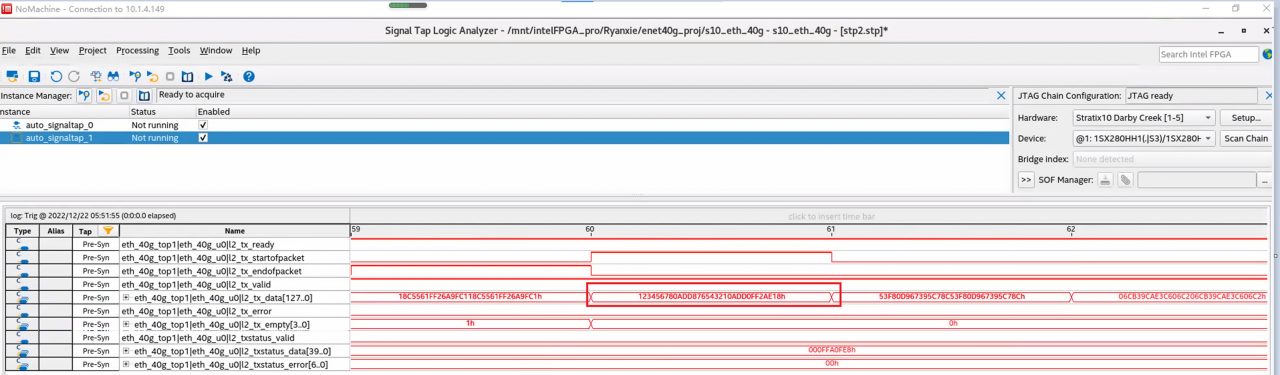Expand the l2_tx_data[127..0] signal bus
This screenshot has height=375, width=1280.
pyautogui.click(x=126, y=298)
